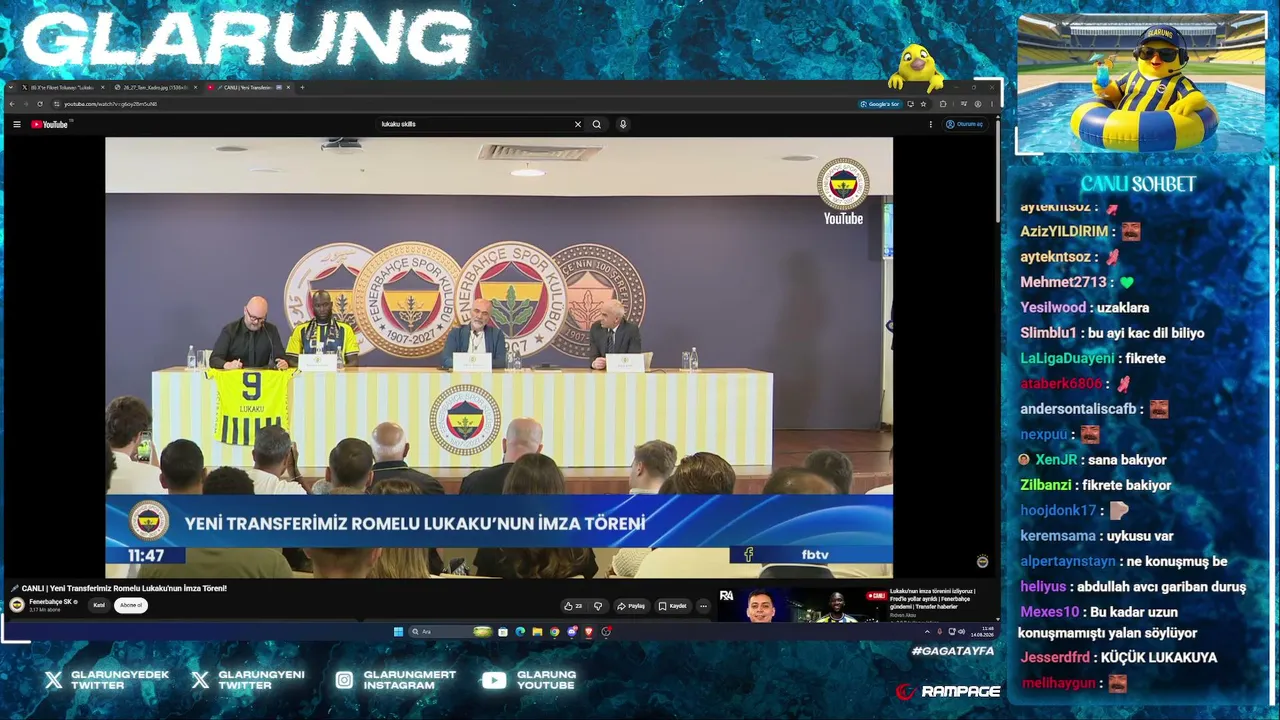Clear the 'lukaku skills' search text
The height and width of the screenshot is (720, 1280).
tap(577, 124)
